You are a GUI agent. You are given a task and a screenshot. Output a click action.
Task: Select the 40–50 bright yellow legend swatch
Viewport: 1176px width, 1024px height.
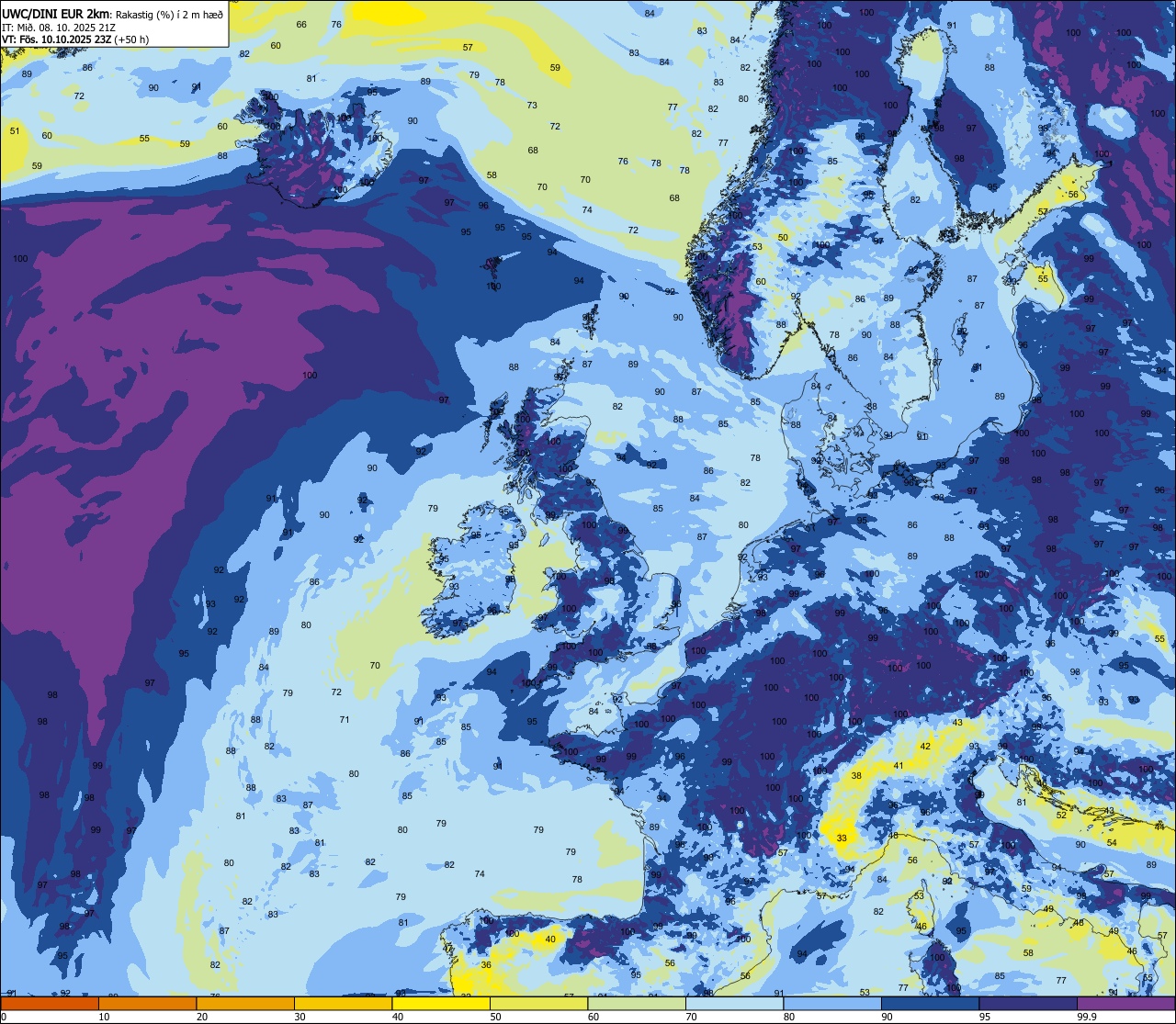(x=441, y=1003)
